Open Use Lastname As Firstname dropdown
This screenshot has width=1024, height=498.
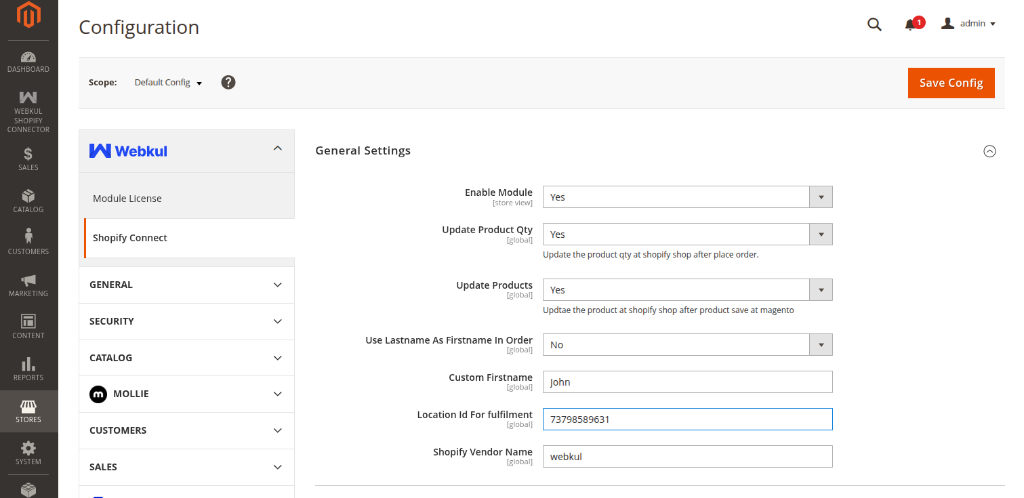[688, 345]
